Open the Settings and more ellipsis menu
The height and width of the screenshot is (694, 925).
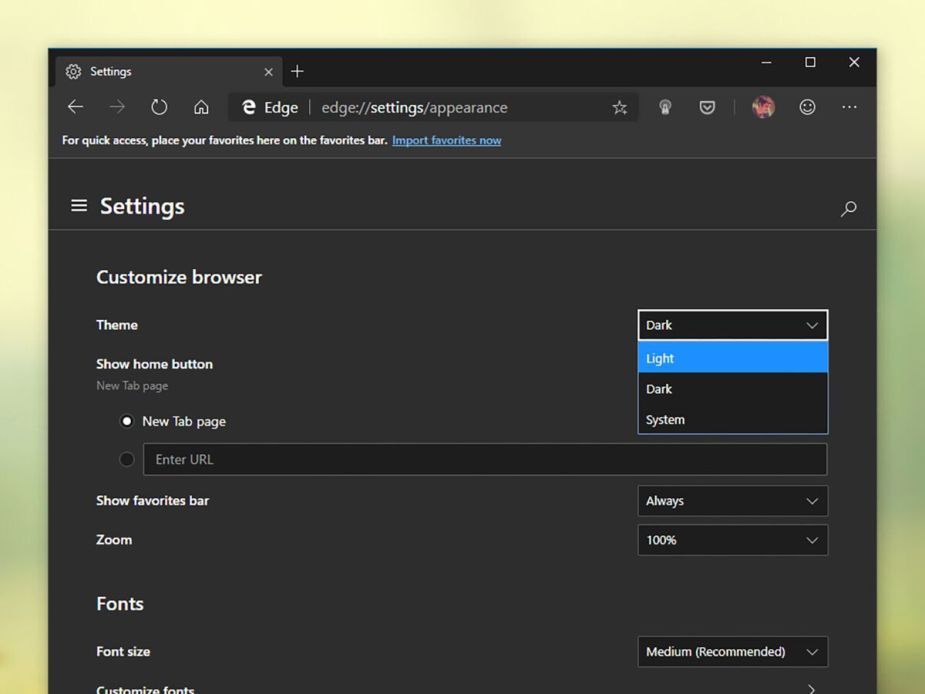pos(849,107)
